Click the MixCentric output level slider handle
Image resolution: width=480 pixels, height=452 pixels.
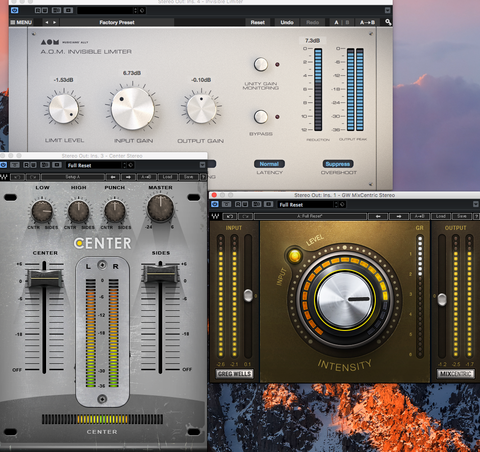click(442, 299)
